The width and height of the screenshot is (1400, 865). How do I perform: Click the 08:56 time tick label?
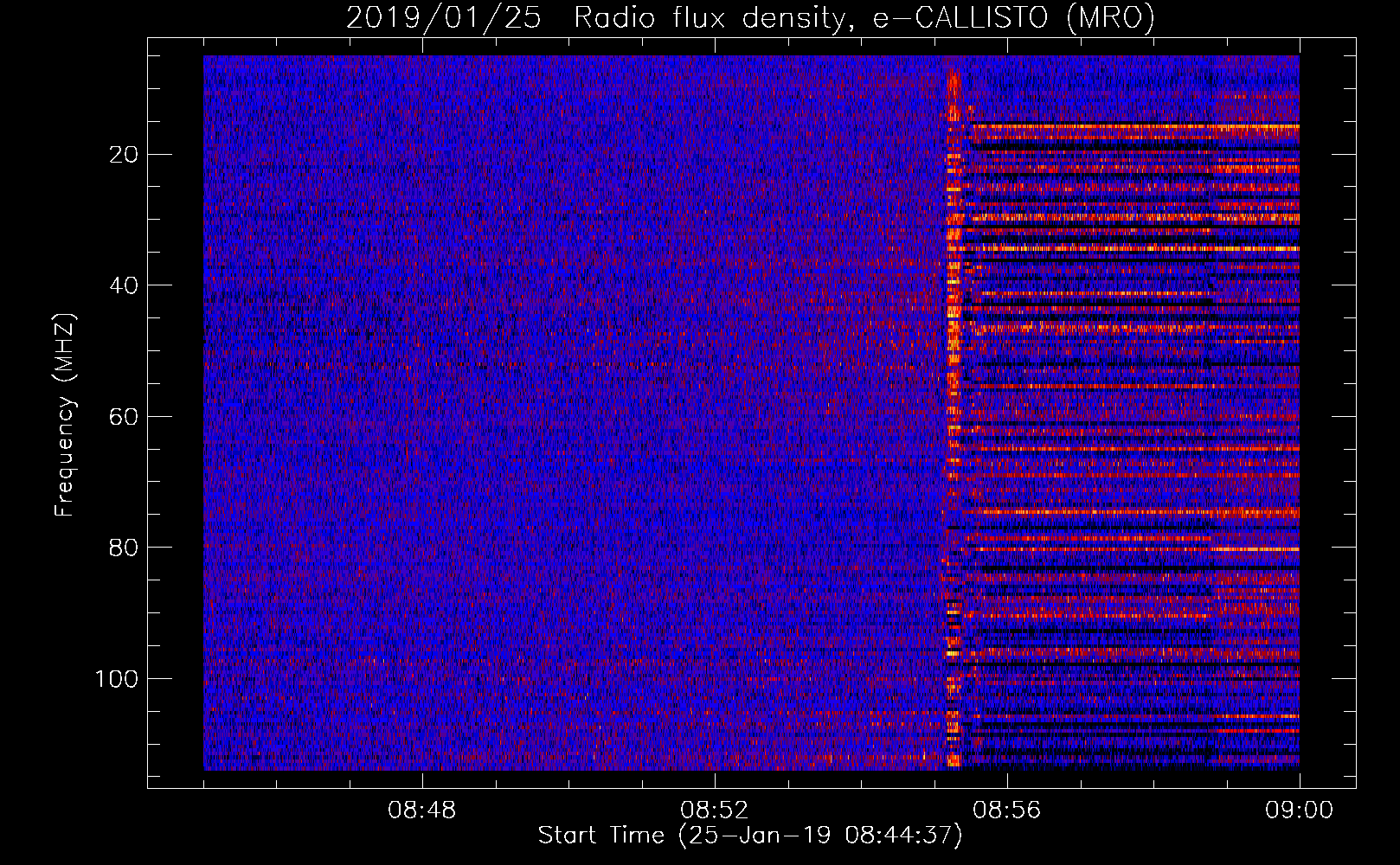1007,811
